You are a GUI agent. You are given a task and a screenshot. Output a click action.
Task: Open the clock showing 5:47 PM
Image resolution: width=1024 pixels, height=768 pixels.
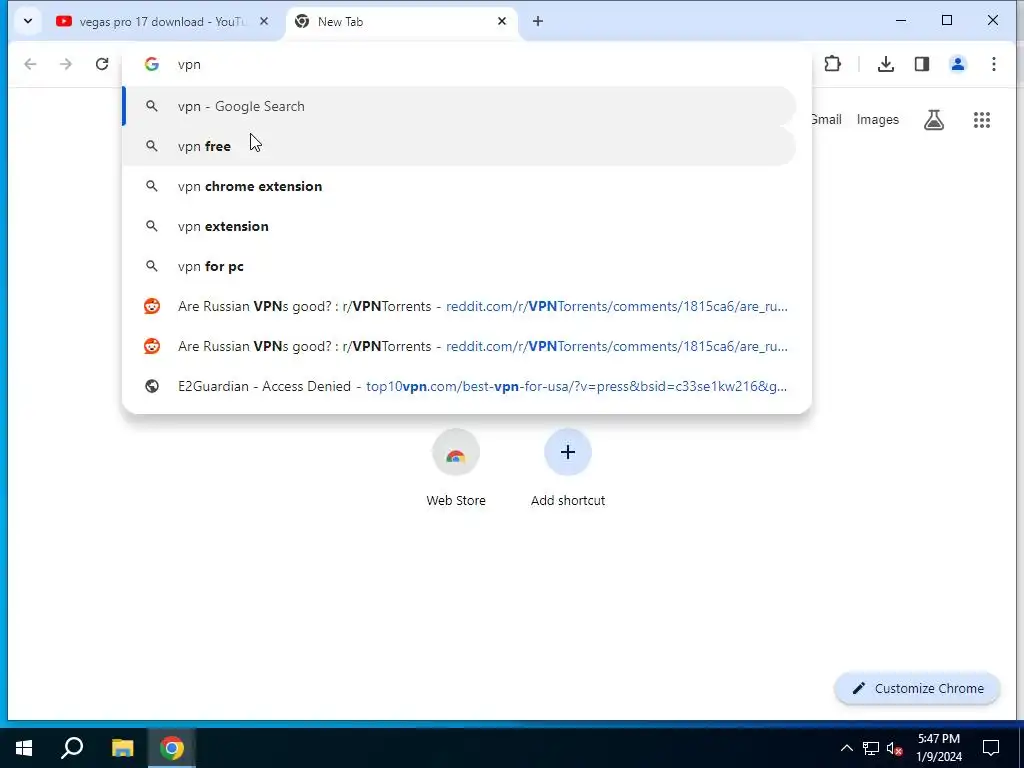coord(939,748)
